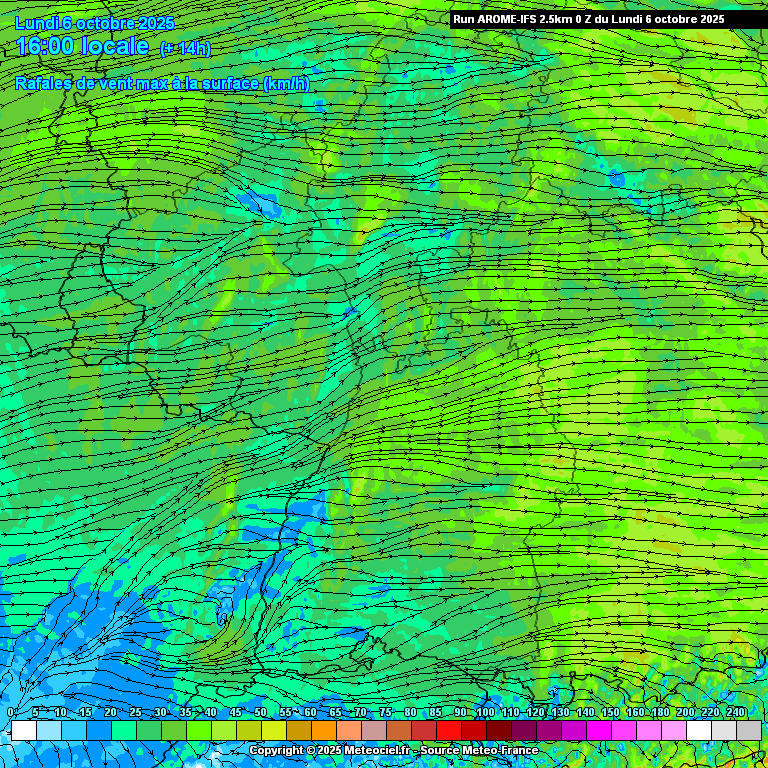Pick the green legend swatch labeled 30

pyautogui.click(x=173, y=731)
